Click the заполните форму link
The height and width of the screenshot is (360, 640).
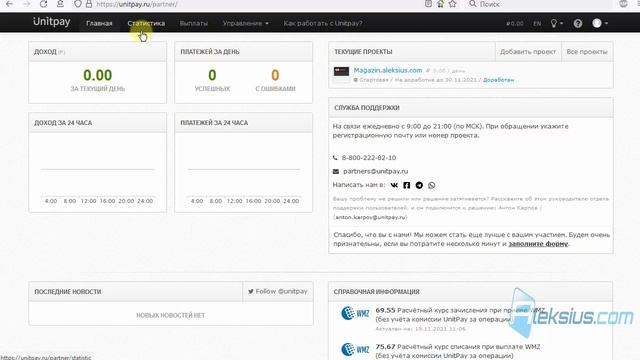(x=538, y=244)
